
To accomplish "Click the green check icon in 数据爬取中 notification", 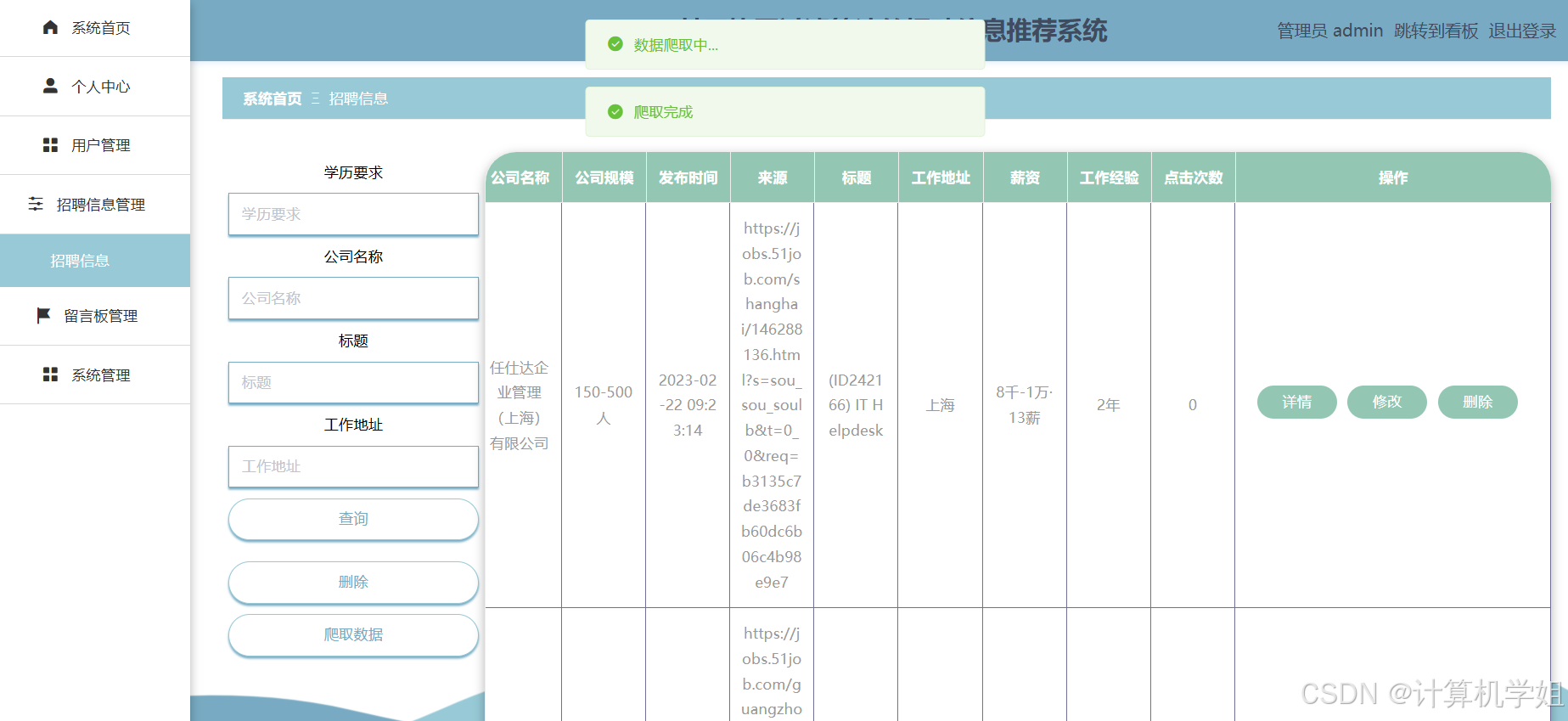I will [615, 44].
